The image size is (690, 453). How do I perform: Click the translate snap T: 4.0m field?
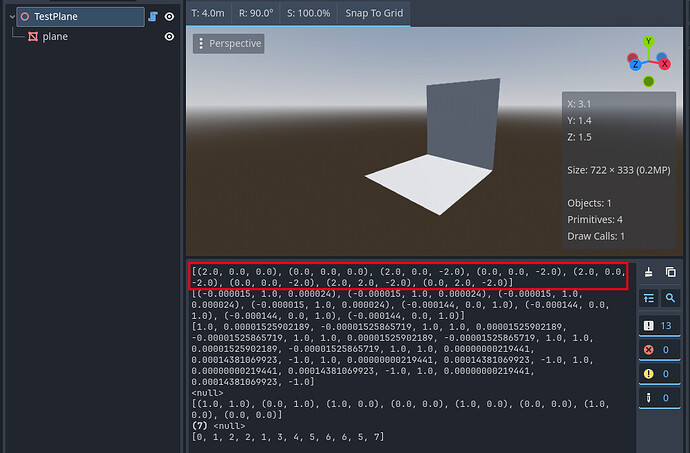[208, 13]
